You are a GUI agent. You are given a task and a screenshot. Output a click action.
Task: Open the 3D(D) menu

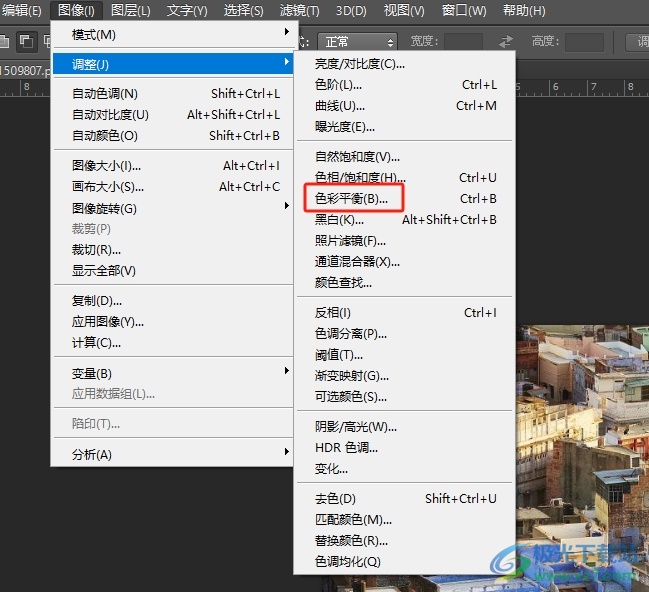coord(351,10)
